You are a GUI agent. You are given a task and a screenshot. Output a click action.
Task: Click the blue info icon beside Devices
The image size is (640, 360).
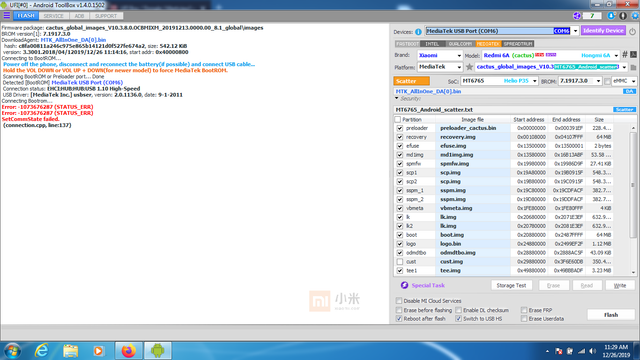pos(418,31)
